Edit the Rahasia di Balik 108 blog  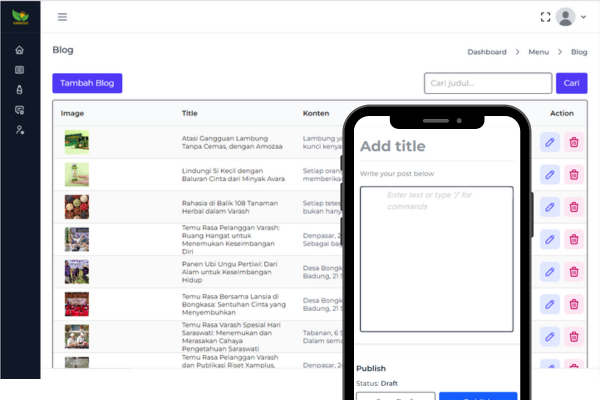pos(550,207)
